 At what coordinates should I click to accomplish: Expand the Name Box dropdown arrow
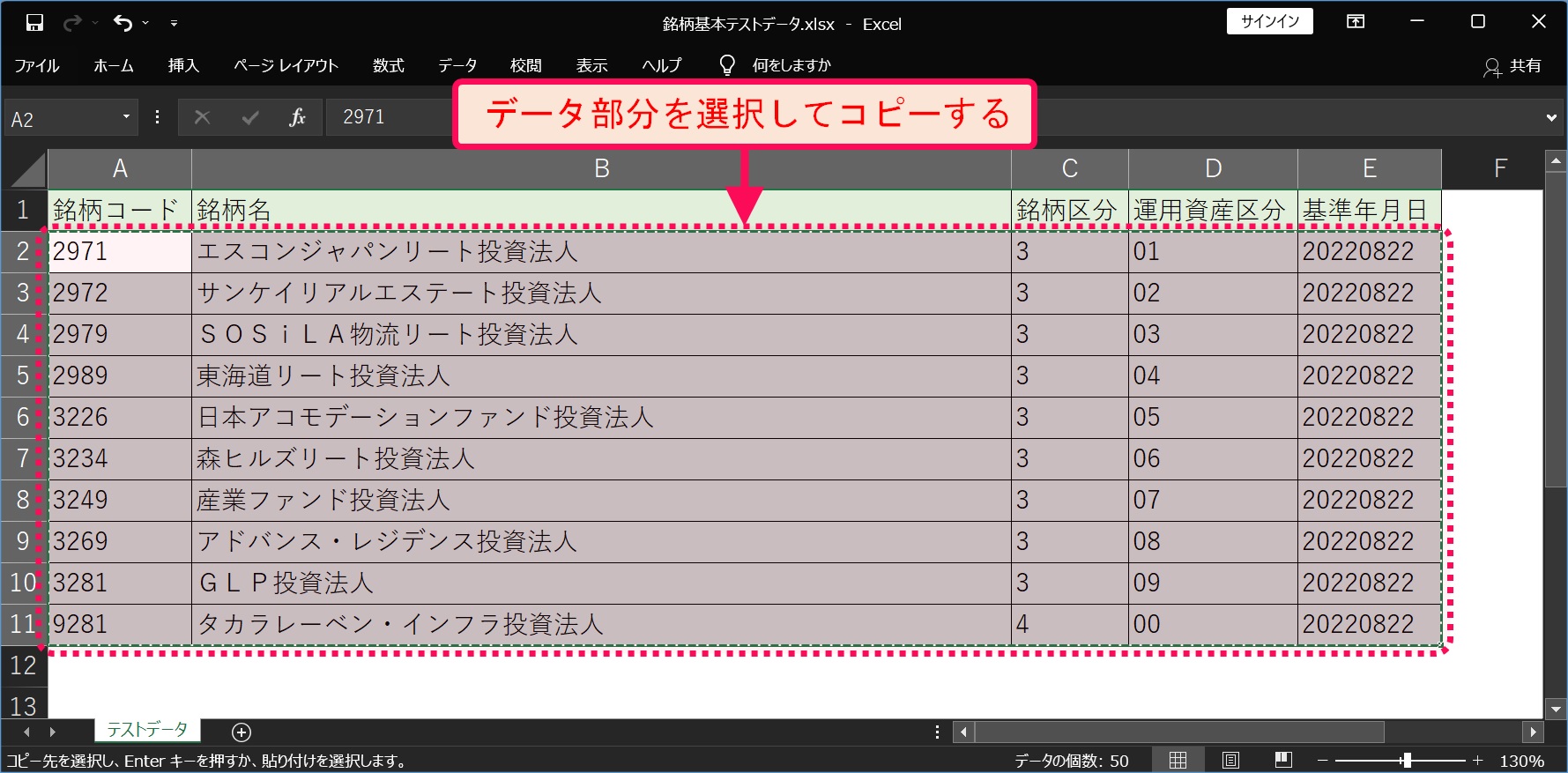(126, 117)
